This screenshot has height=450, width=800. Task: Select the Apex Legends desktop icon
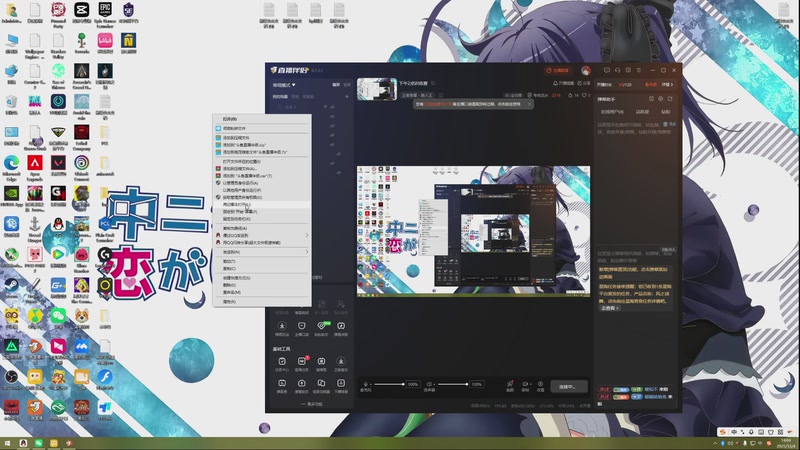point(35,168)
